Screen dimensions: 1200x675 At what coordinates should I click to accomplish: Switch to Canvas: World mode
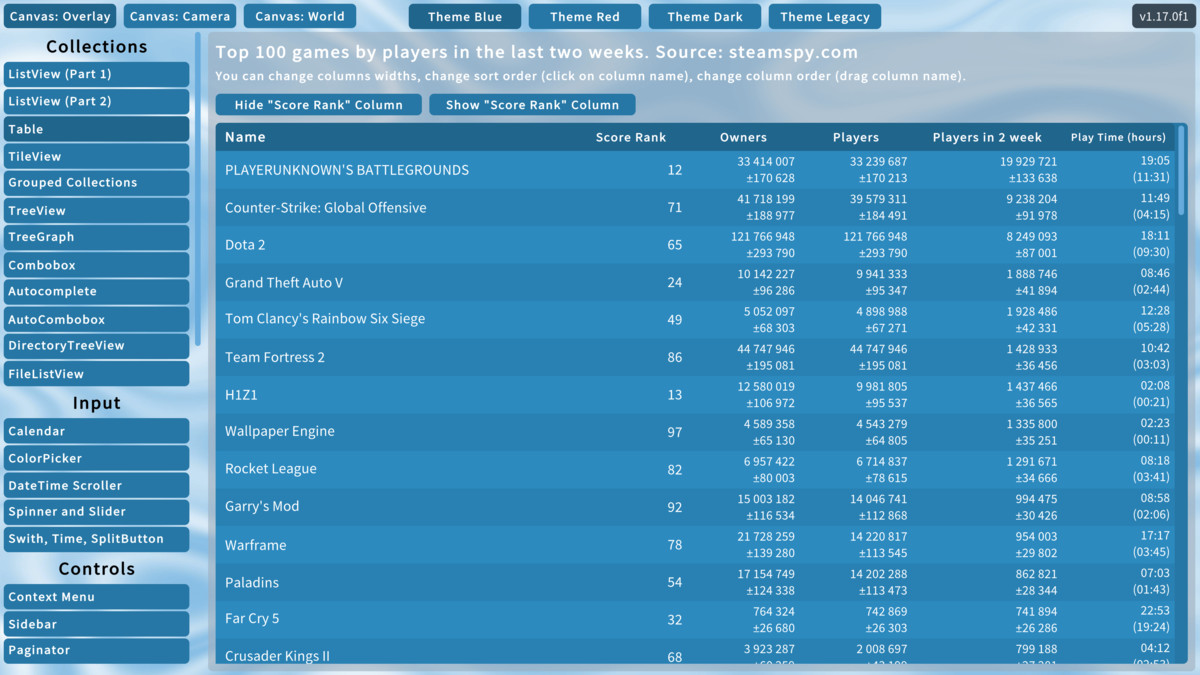300,16
